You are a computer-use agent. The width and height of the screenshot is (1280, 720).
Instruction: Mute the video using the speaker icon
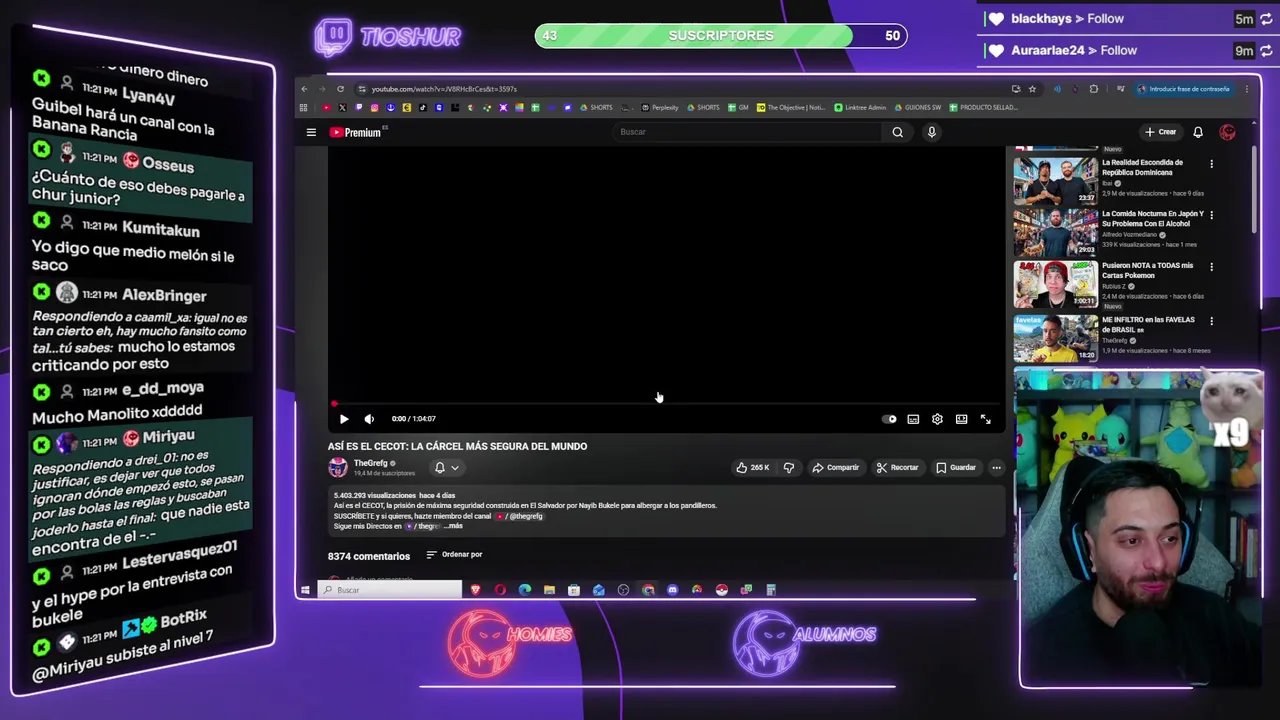[369, 419]
